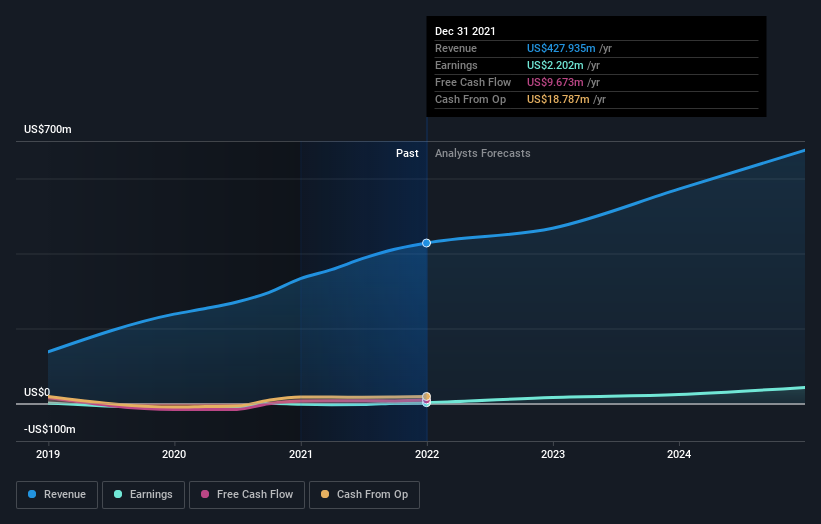This screenshot has height=524, width=821.
Task: Click the Revenue row label in tooltip
Action: tap(456, 48)
